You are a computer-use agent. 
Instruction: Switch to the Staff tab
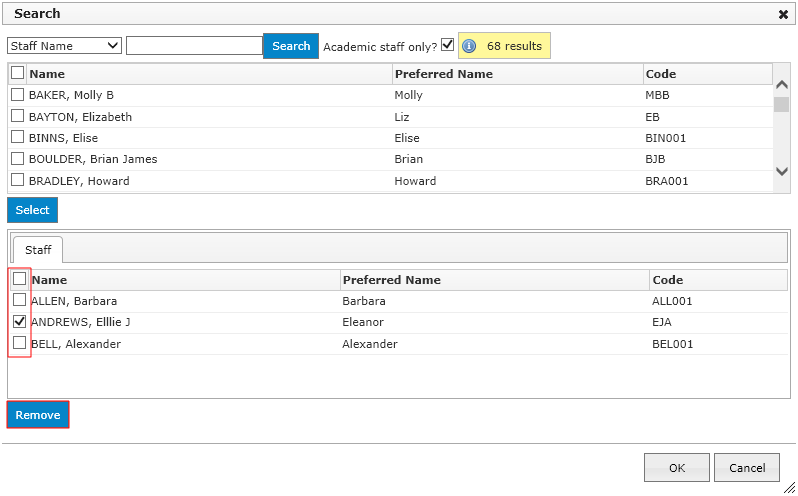click(x=38, y=250)
